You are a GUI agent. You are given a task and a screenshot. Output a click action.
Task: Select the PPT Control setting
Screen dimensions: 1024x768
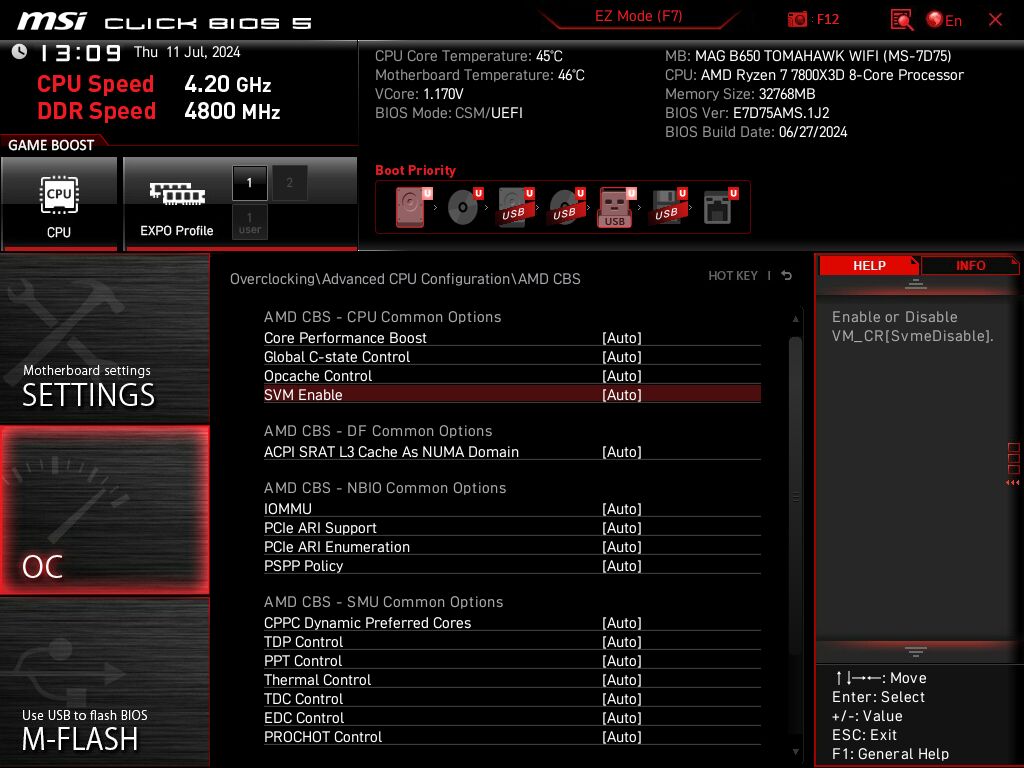click(512, 661)
